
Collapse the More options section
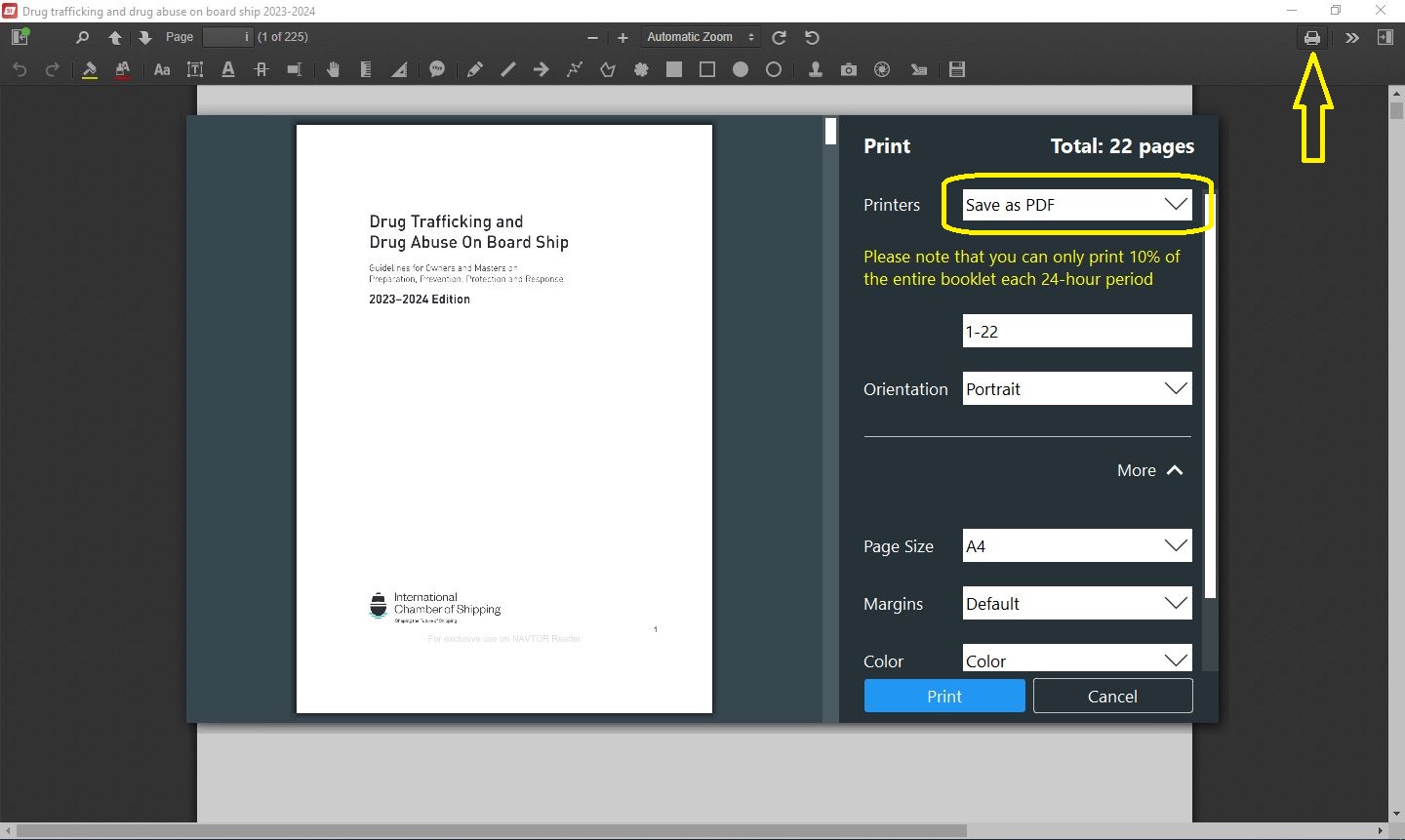coord(1150,470)
